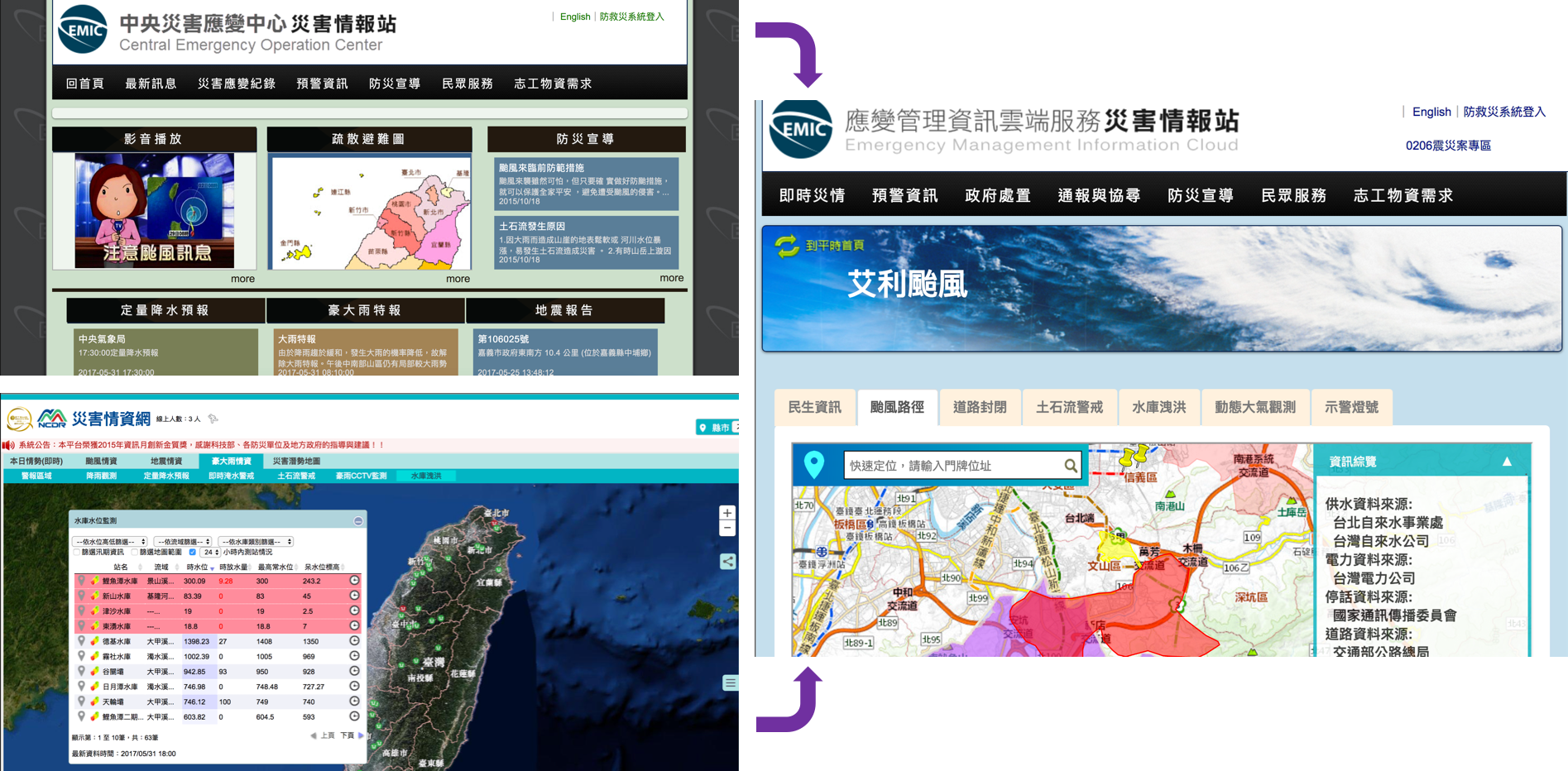Image resolution: width=1568 pixels, height=771 pixels.
Task: Enable the 篩選地圖範圍 checkbox
Action: (x=135, y=552)
